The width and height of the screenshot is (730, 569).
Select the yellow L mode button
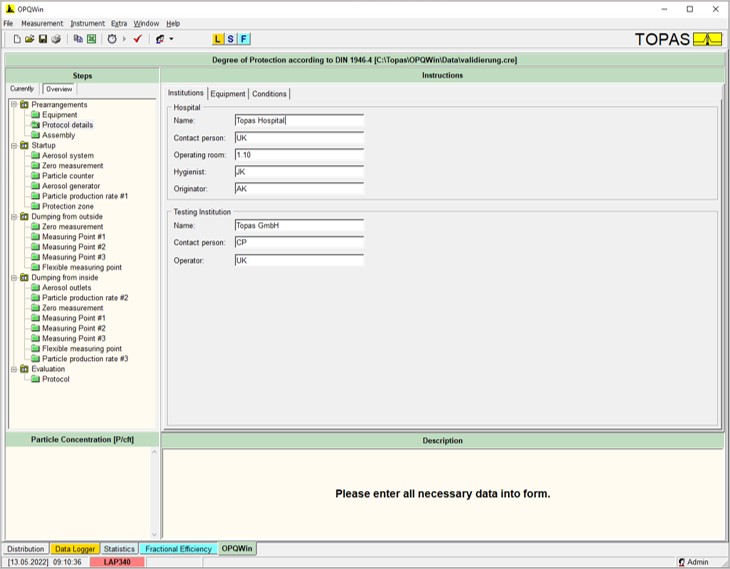217,39
